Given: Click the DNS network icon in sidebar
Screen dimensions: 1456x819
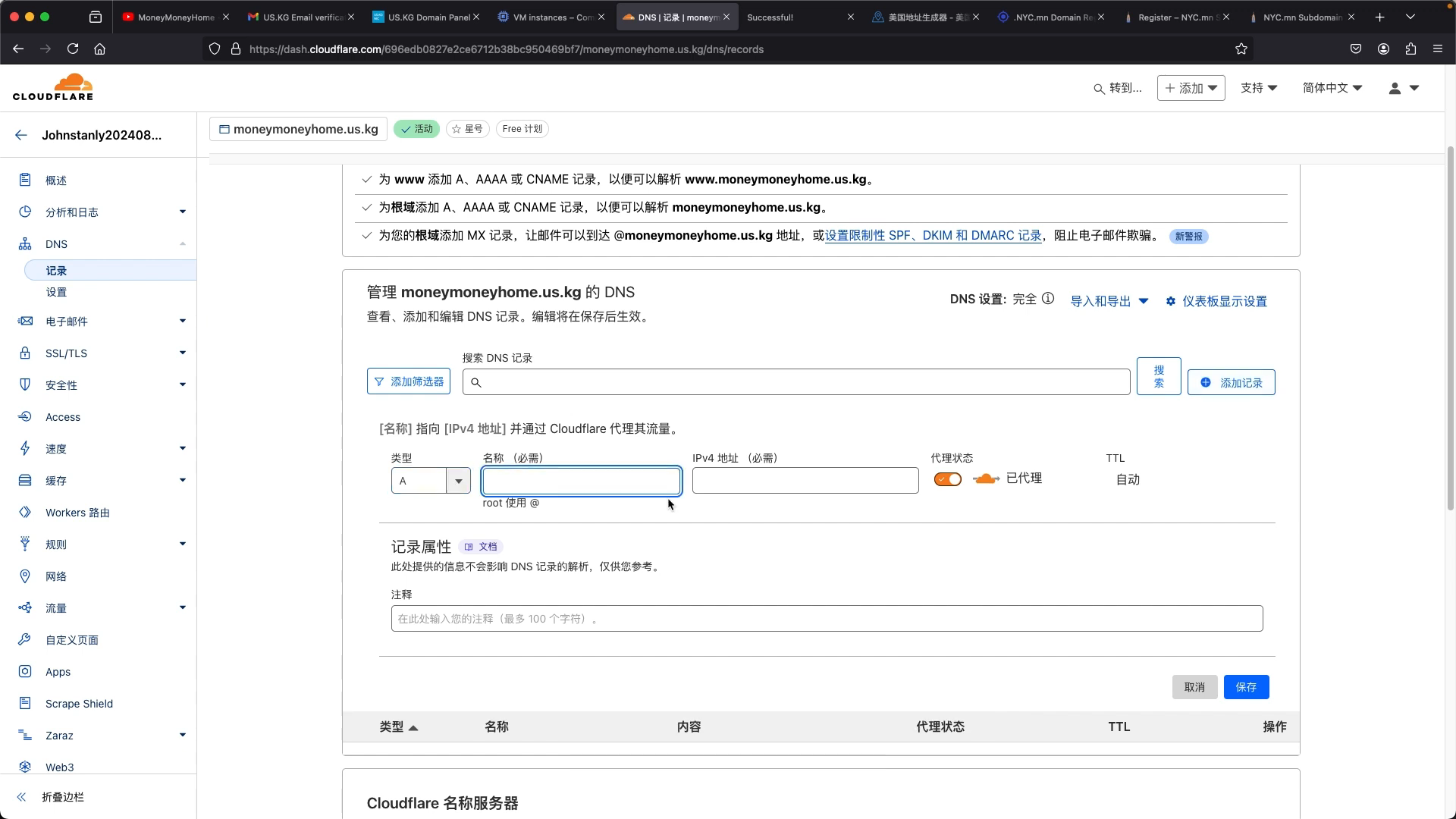Looking at the screenshot, I should point(25,243).
